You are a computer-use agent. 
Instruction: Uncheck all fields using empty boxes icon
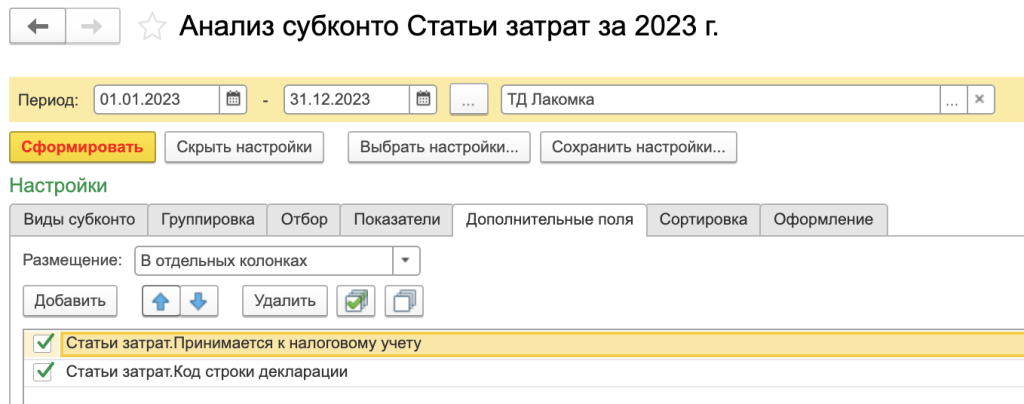click(404, 299)
